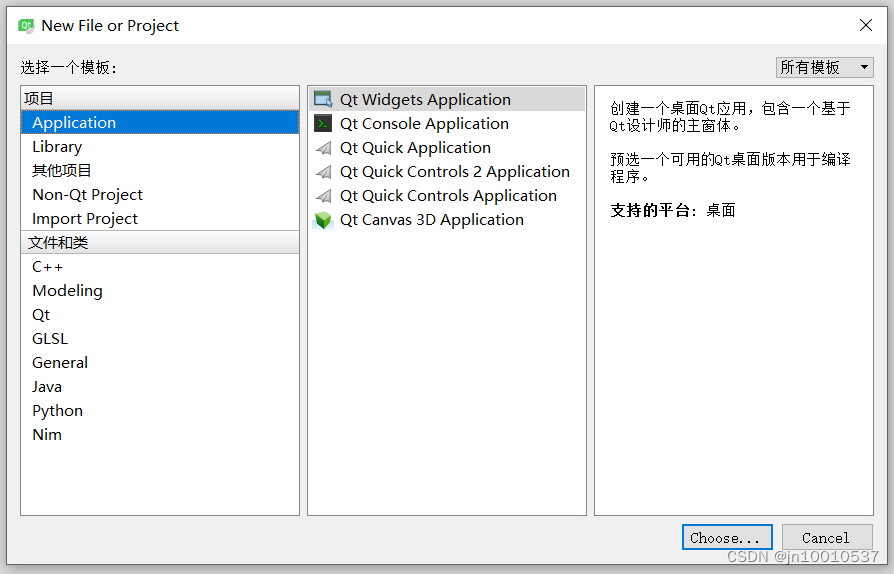Close the New File or Project dialog
Image resolution: width=894 pixels, height=574 pixels.
point(865,25)
